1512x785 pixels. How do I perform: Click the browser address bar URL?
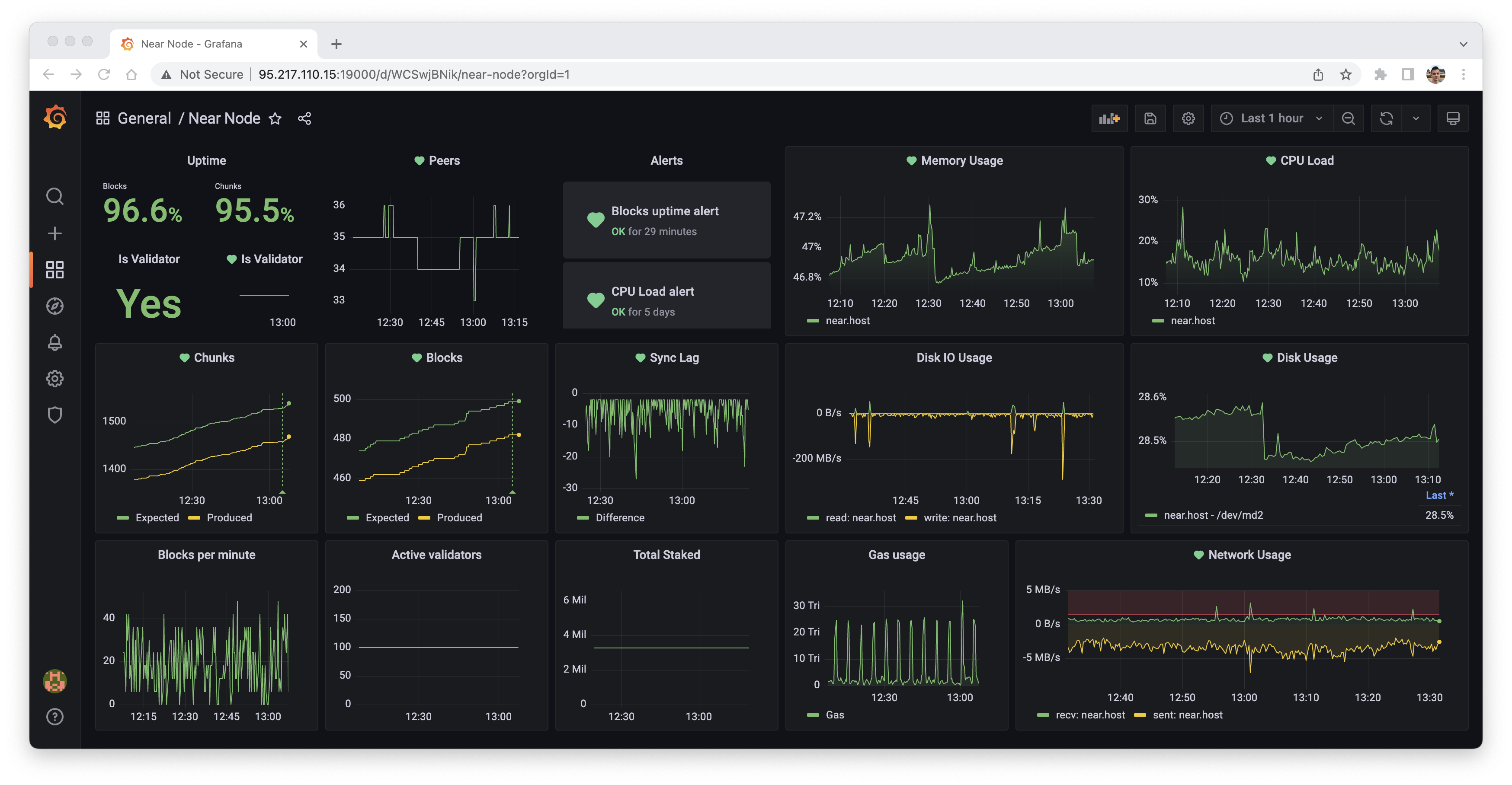click(x=414, y=74)
